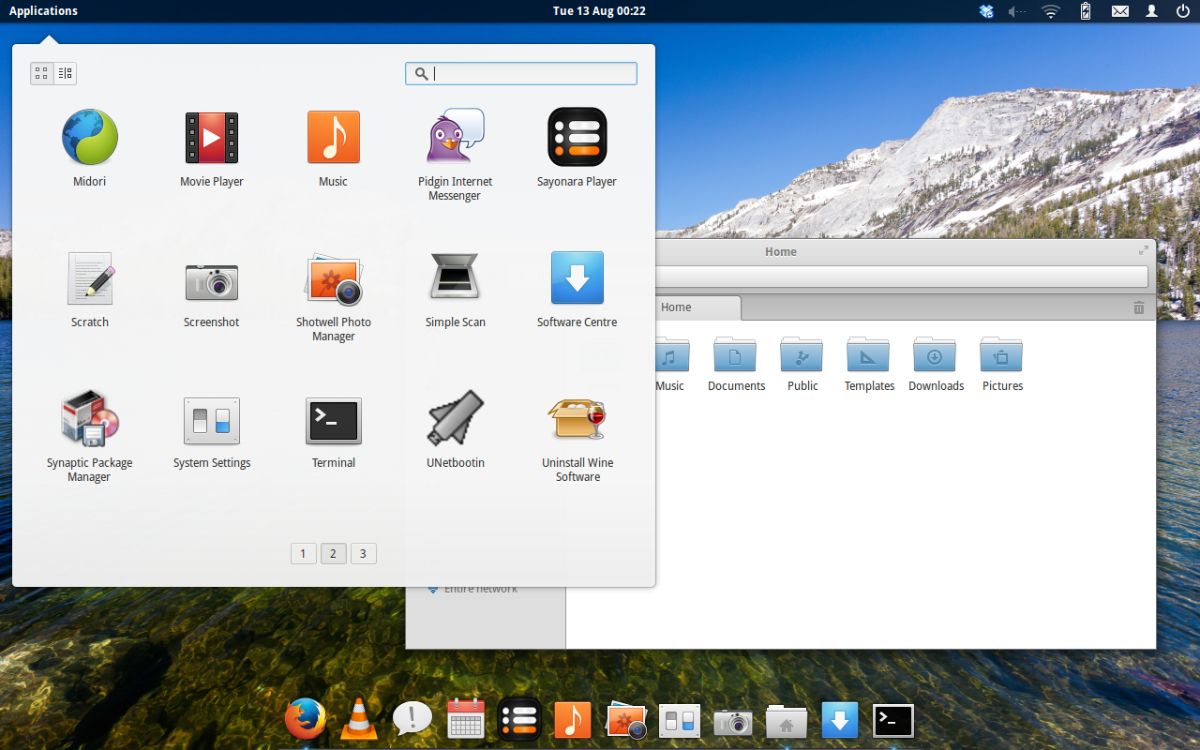This screenshot has height=750, width=1200.
Task: Switch the launcher to grid view
Action: [x=41, y=72]
